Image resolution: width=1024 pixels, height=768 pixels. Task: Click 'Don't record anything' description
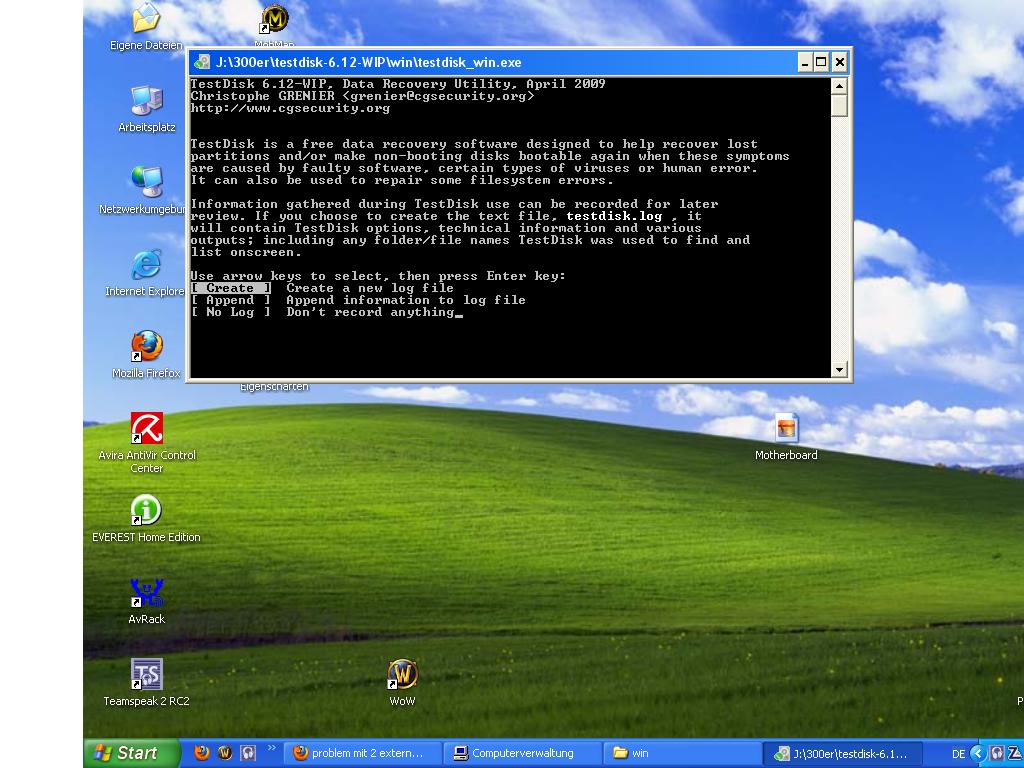(370, 312)
